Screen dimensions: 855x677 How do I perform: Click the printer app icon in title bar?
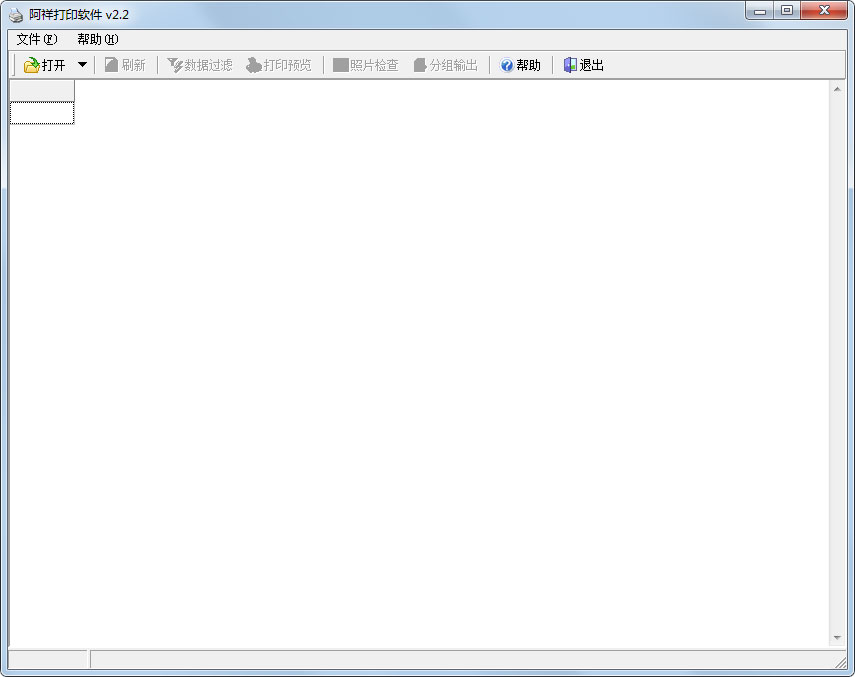(x=16, y=15)
